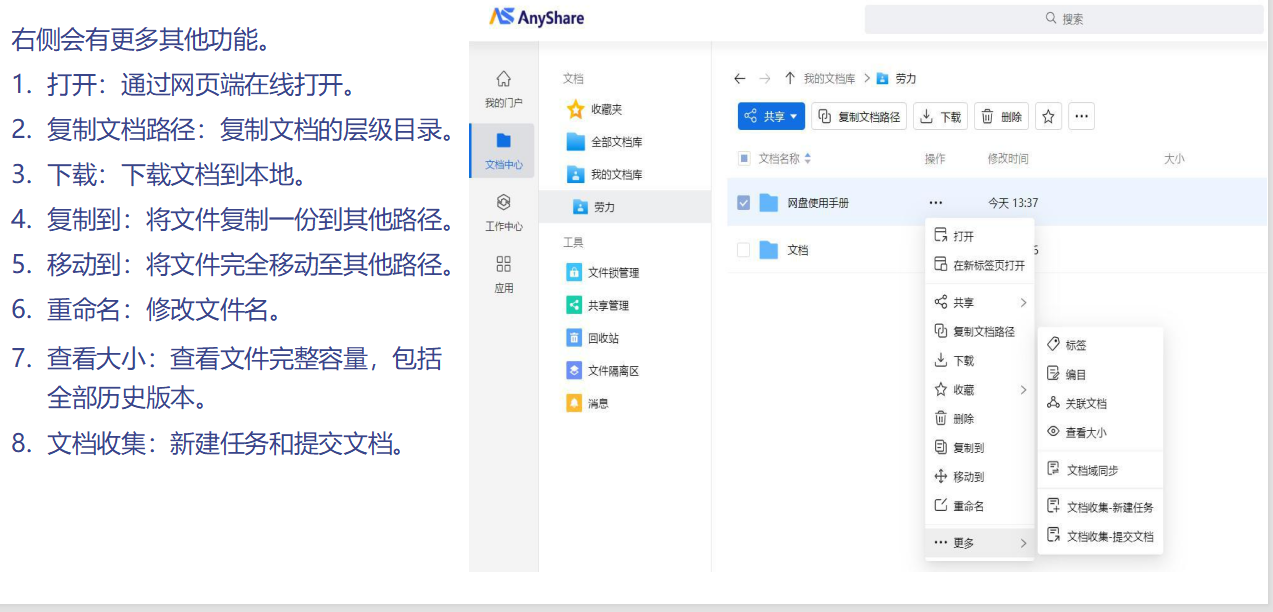Toggle select-all checkbox in header

[x=743, y=158]
